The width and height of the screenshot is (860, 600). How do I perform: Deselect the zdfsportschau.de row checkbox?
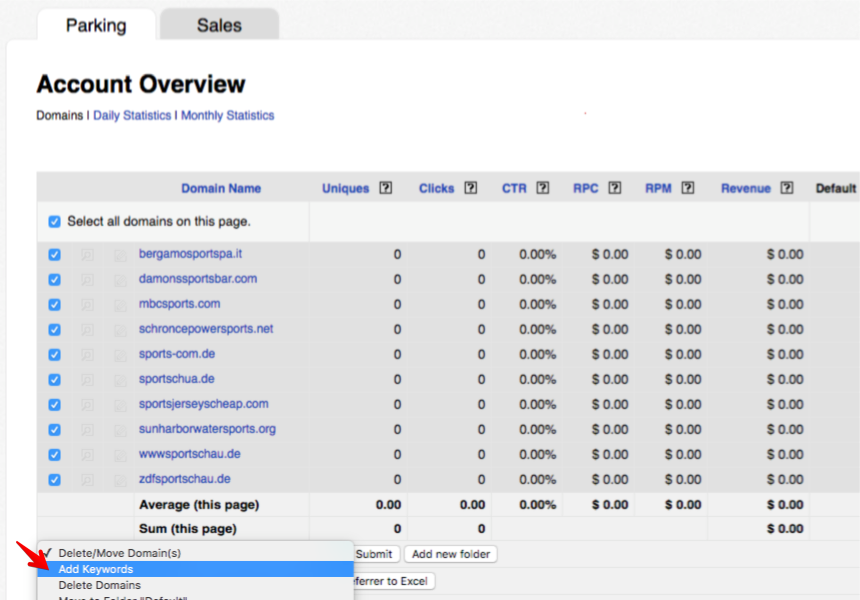point(55,480)
